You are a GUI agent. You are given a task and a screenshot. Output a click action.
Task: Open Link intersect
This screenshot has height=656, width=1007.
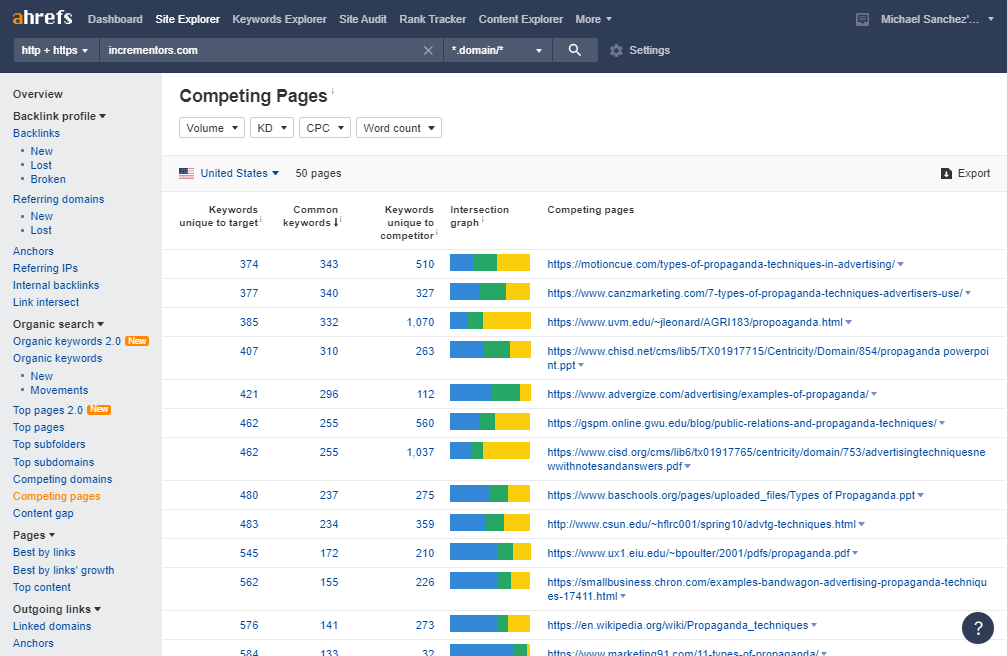pos(46,303)
